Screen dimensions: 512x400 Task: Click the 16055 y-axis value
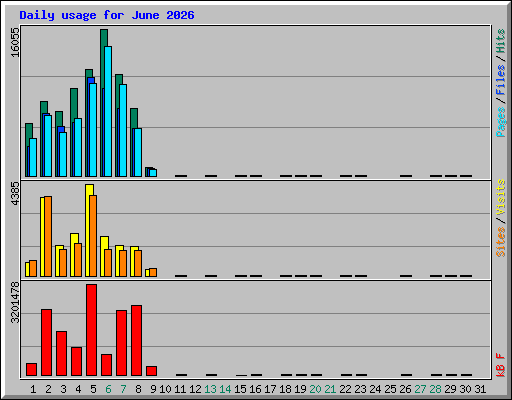click(15, 42)
